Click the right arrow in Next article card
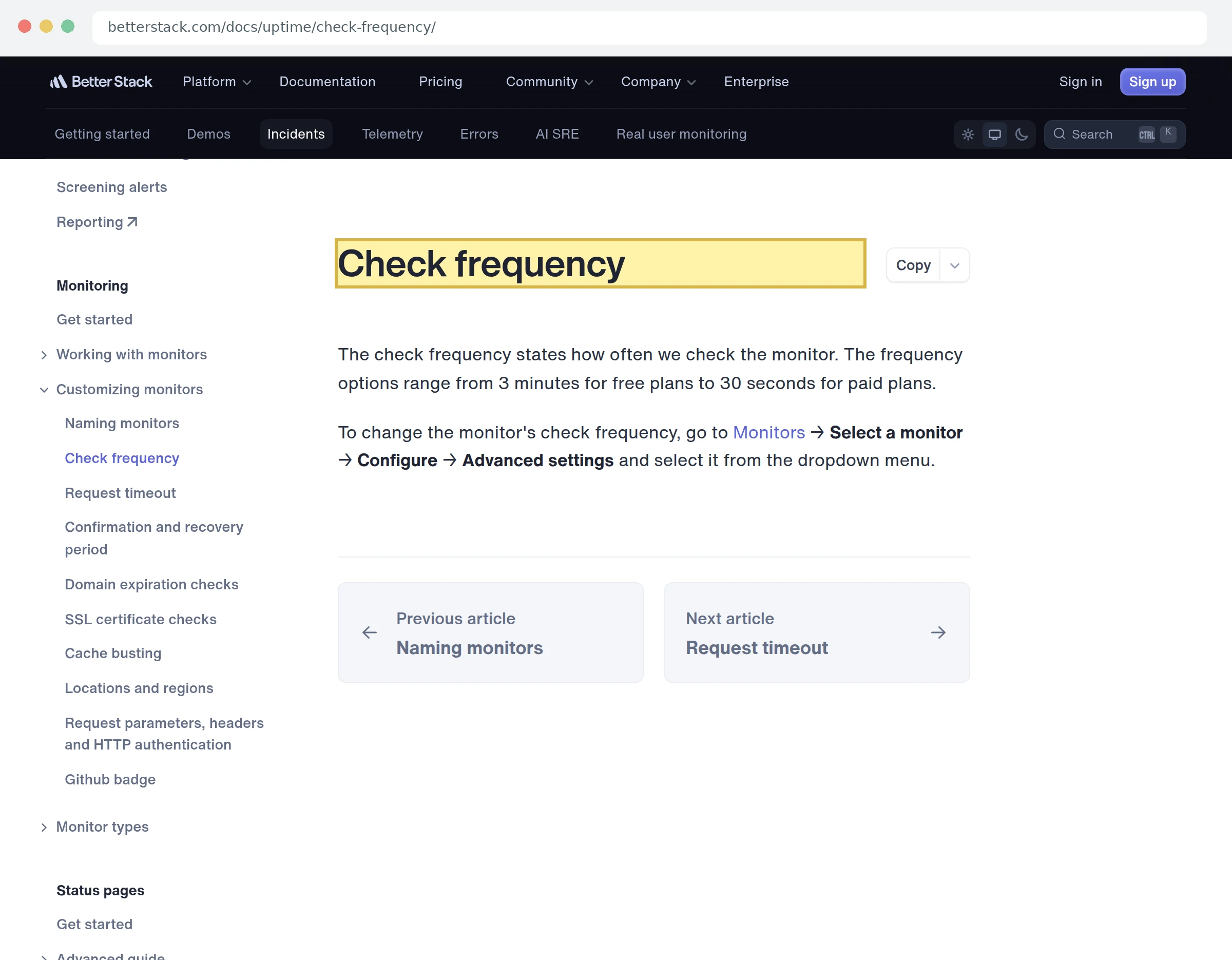 (938, 632)
